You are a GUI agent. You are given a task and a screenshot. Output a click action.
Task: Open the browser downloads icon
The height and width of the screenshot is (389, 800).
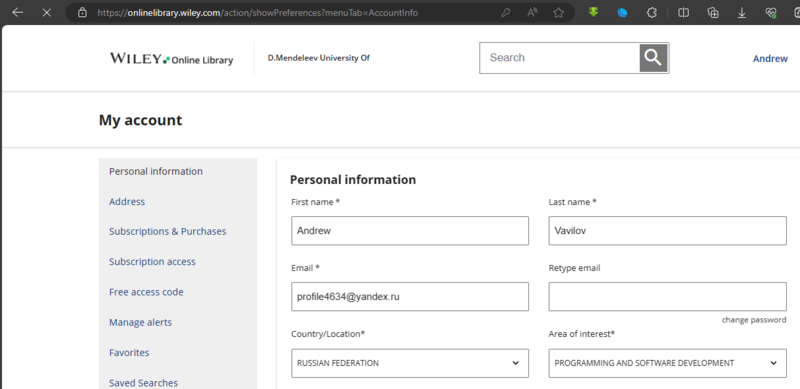tap(742, 13)
